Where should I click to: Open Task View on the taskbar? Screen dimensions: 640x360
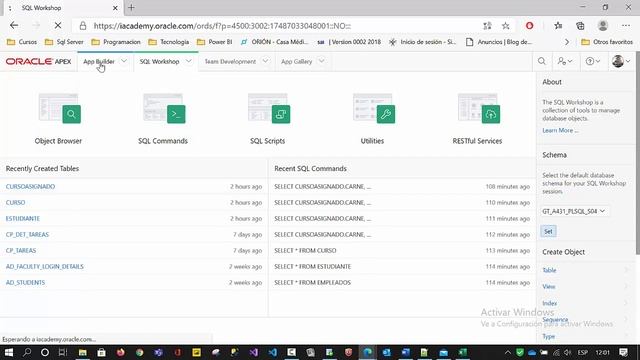click(62, 352)
